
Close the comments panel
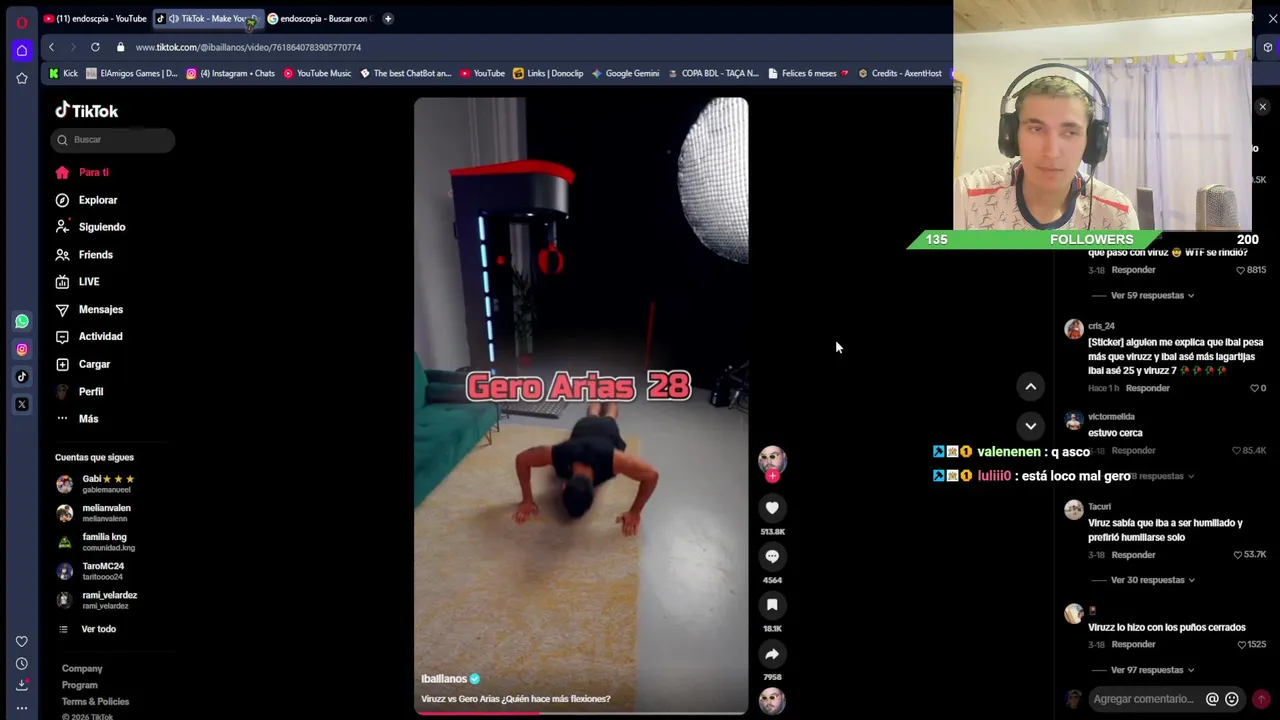tap(1262, 107)
